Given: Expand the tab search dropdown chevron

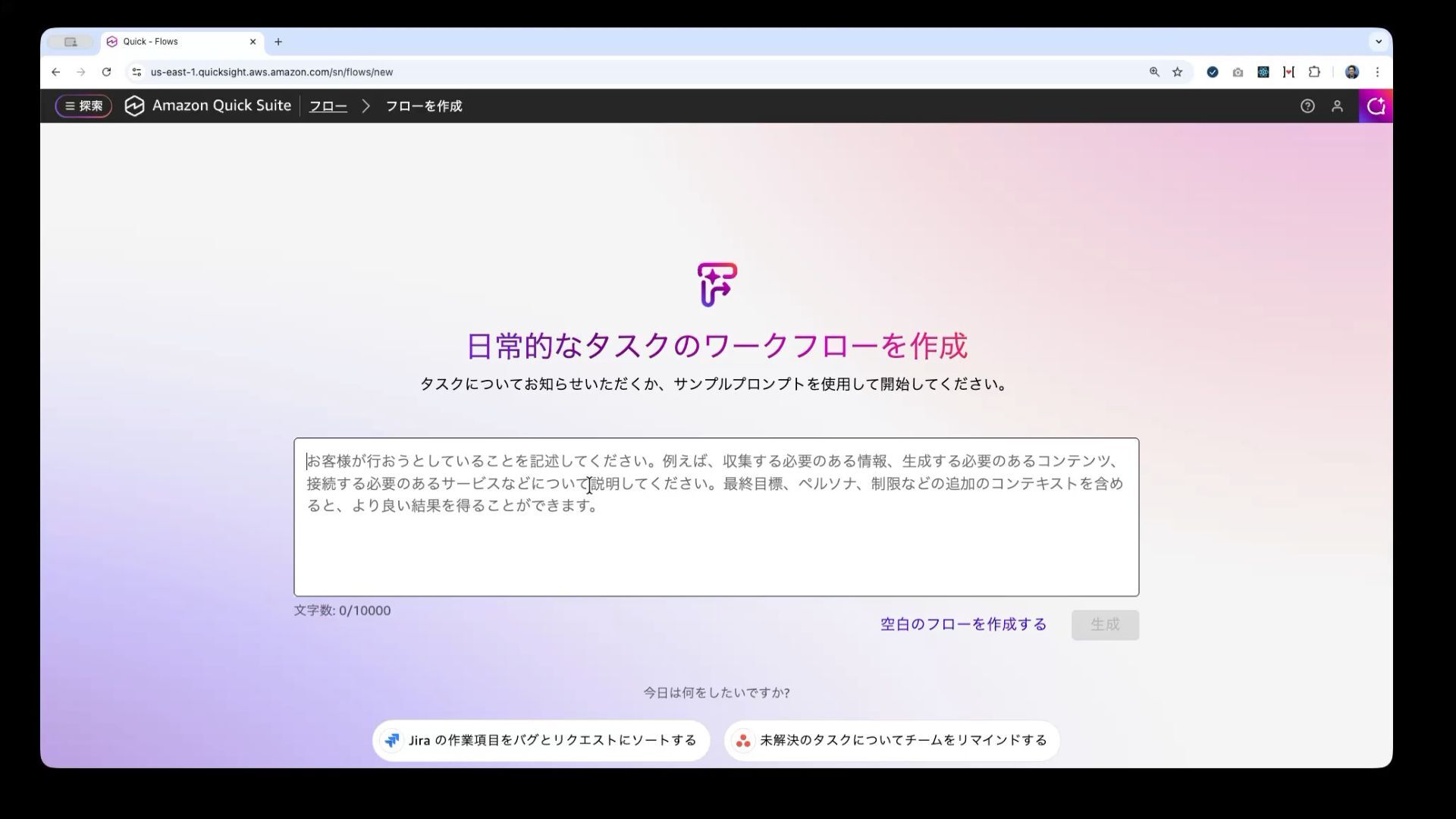Looking at the screenshot, I should pyautogui.click(x=1378, y=42).
